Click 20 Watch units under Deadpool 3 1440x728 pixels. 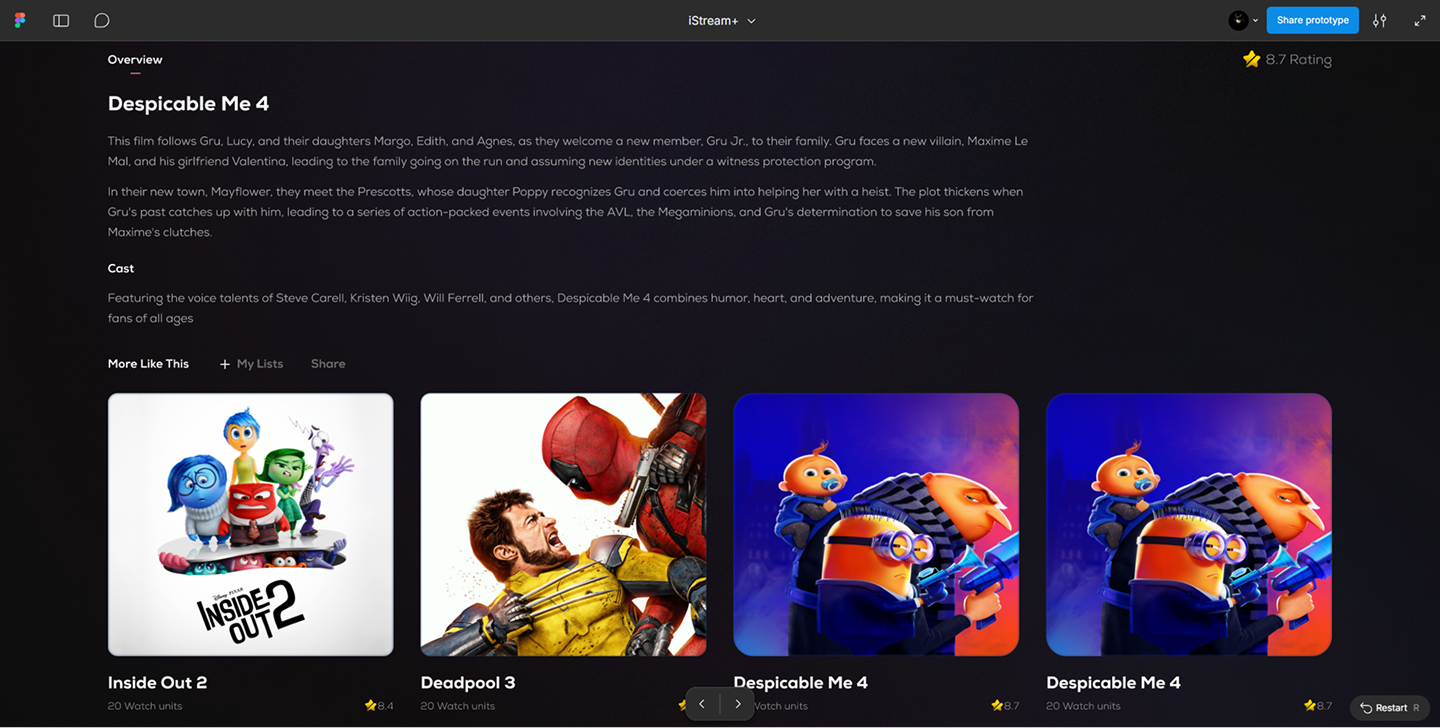tap(458, 706)
